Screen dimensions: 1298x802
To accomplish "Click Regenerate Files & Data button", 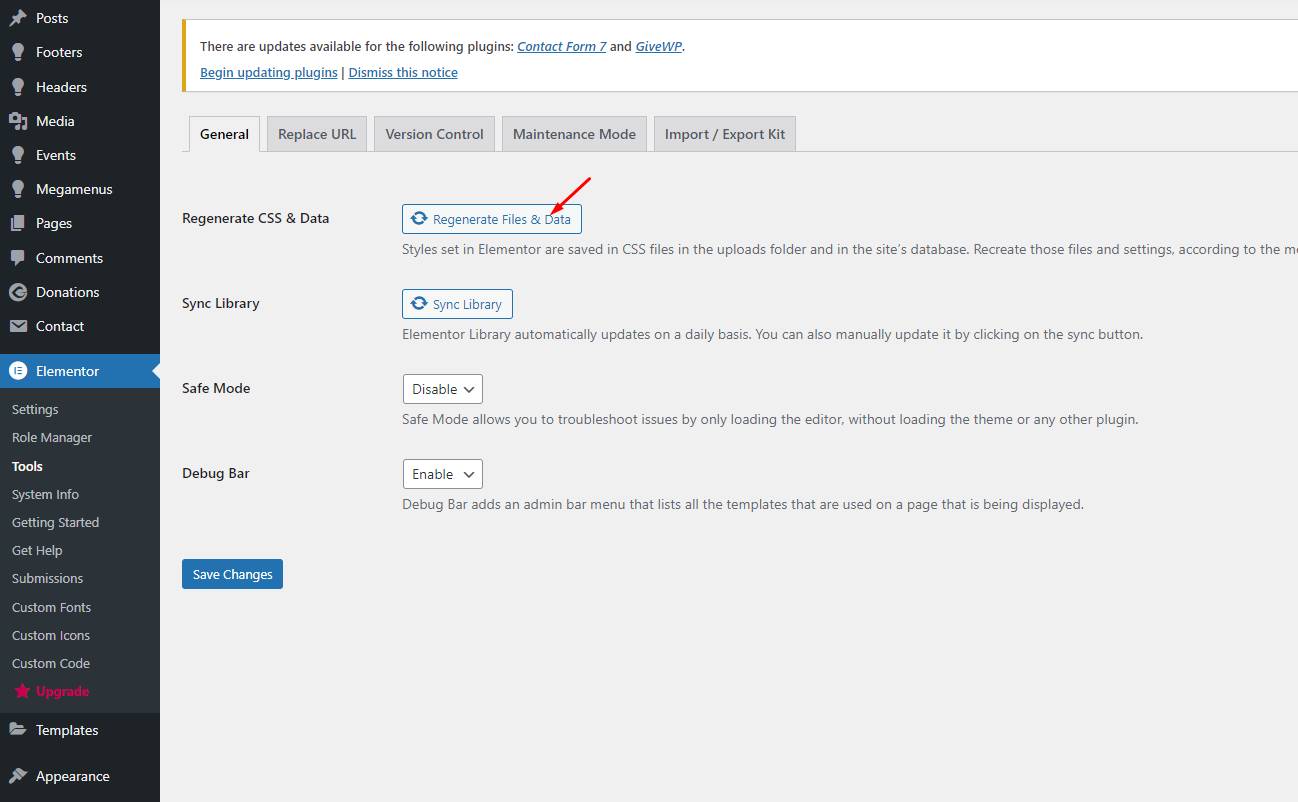I will click(492, 219).
